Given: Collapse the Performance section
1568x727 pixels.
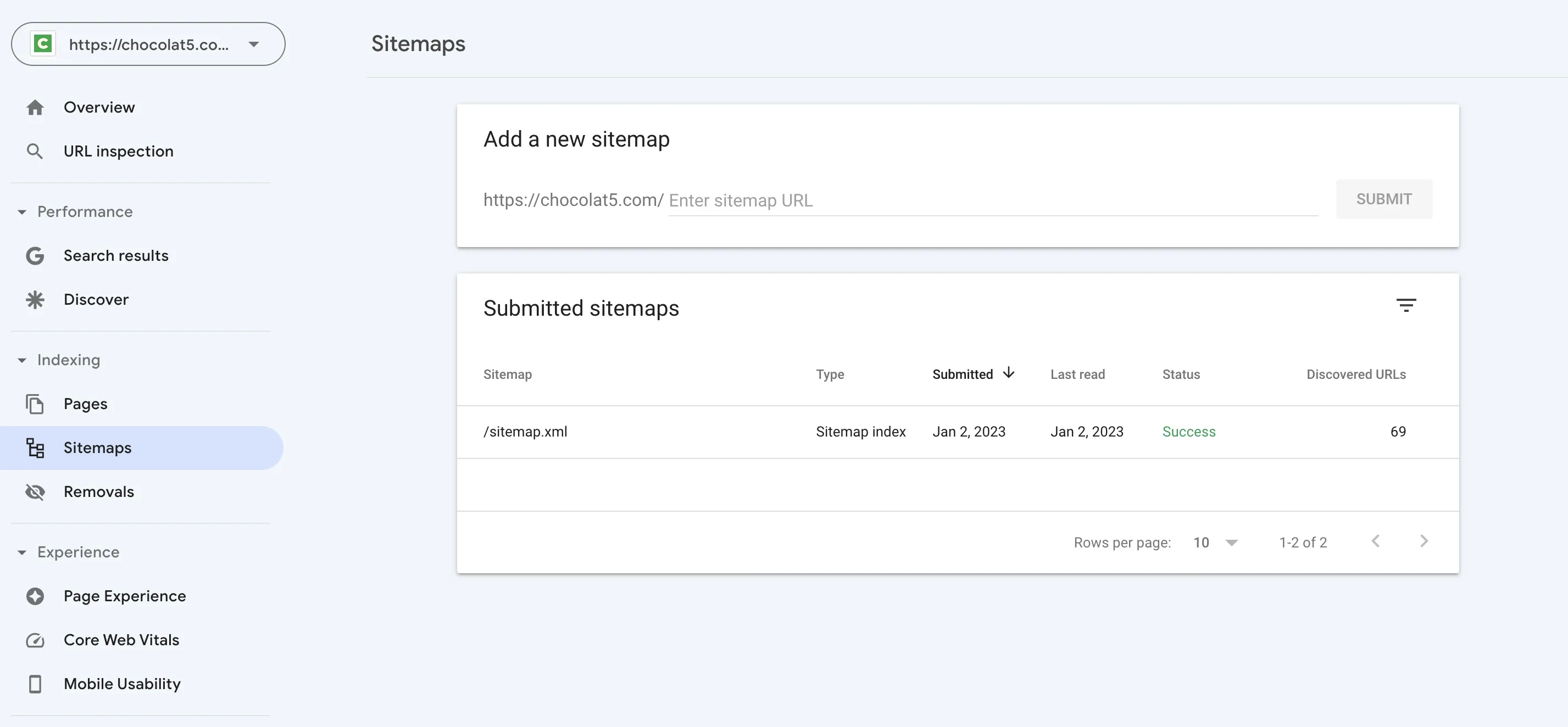Looking at the screenshot, I should [x=22, y=212].
